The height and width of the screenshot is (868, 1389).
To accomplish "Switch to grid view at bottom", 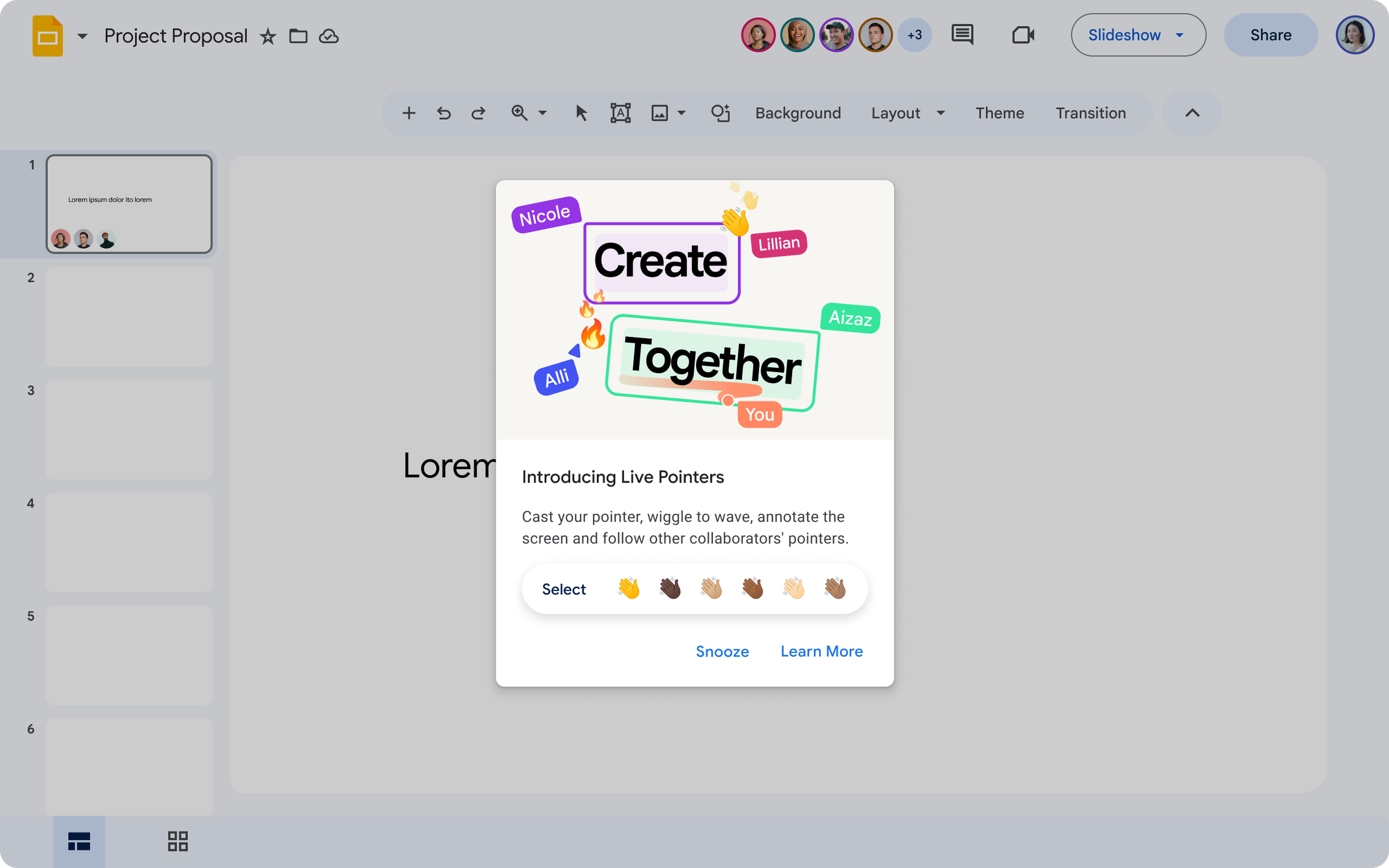I will tap(177, 841).
